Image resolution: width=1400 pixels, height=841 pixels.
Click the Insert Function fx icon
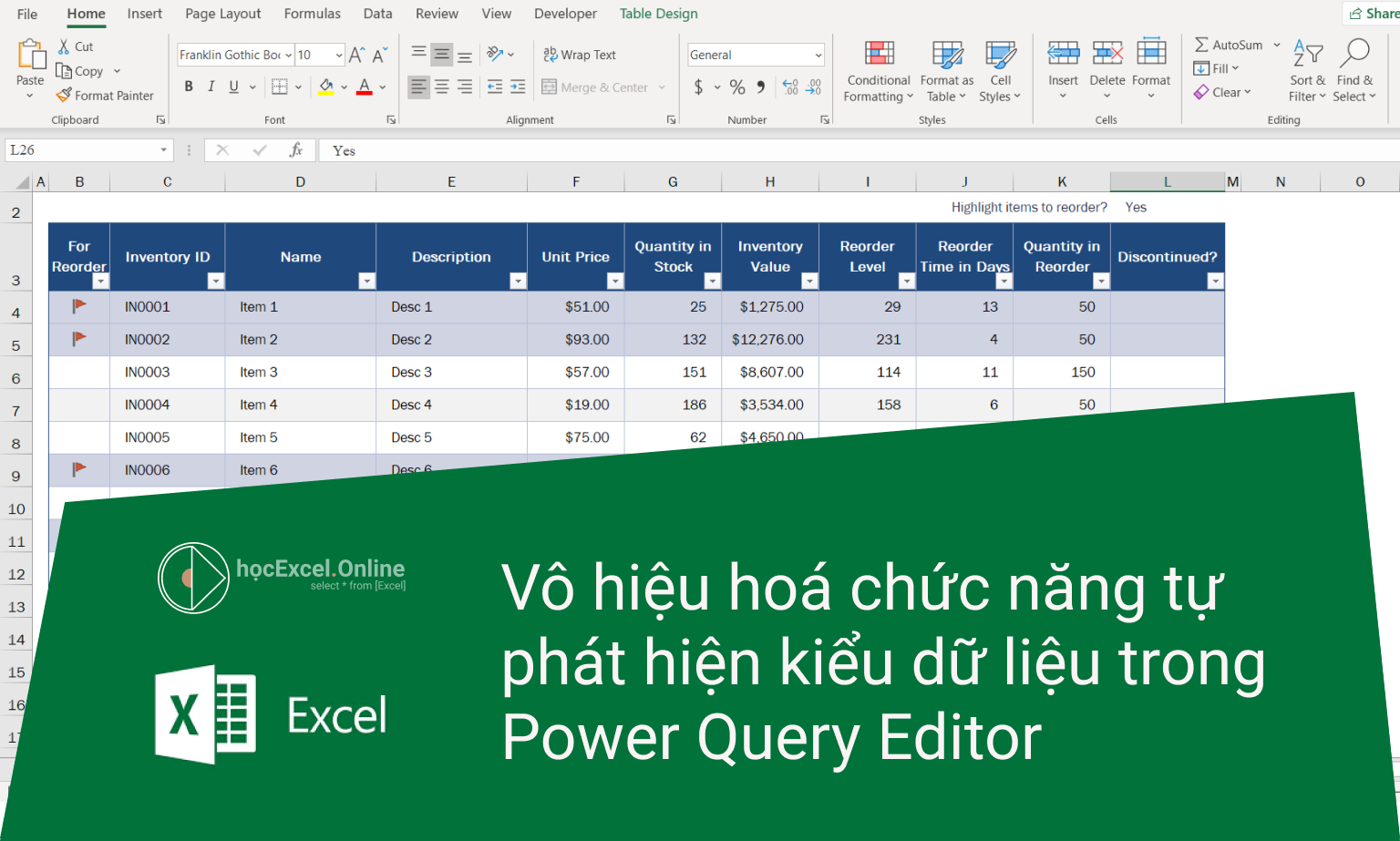click(x=296, y=150)
